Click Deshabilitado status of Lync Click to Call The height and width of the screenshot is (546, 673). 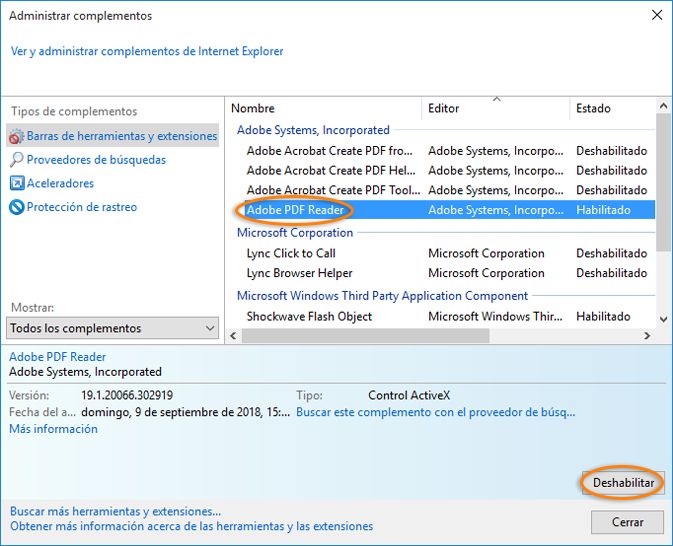pyautogui.click(x=612, y=254)
